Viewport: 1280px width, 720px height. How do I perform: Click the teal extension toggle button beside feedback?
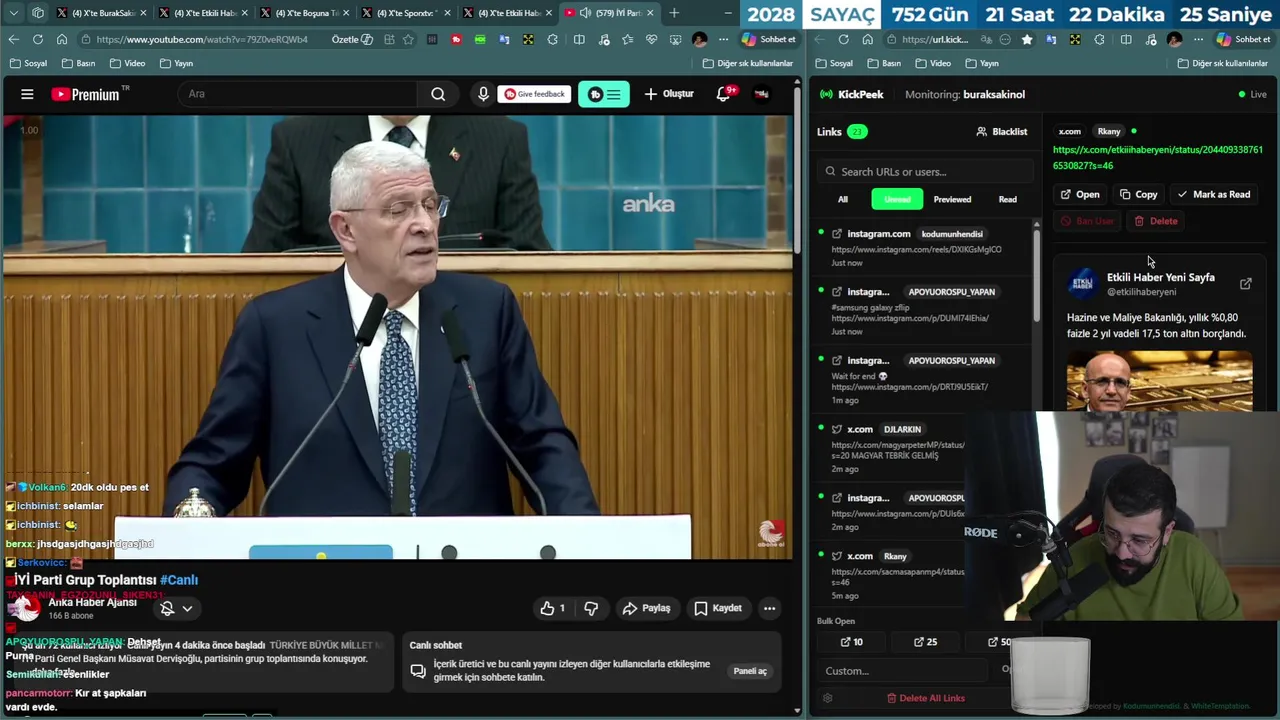click(603, 94)
